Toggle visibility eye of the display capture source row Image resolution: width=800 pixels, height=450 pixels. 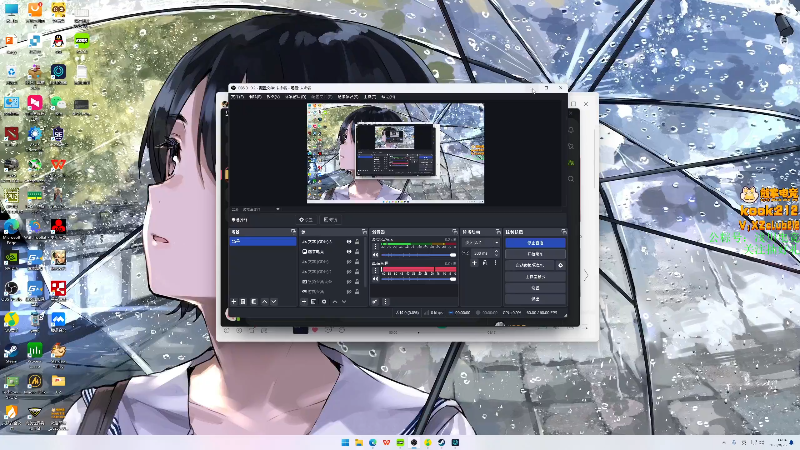click(x=349, y=252)
